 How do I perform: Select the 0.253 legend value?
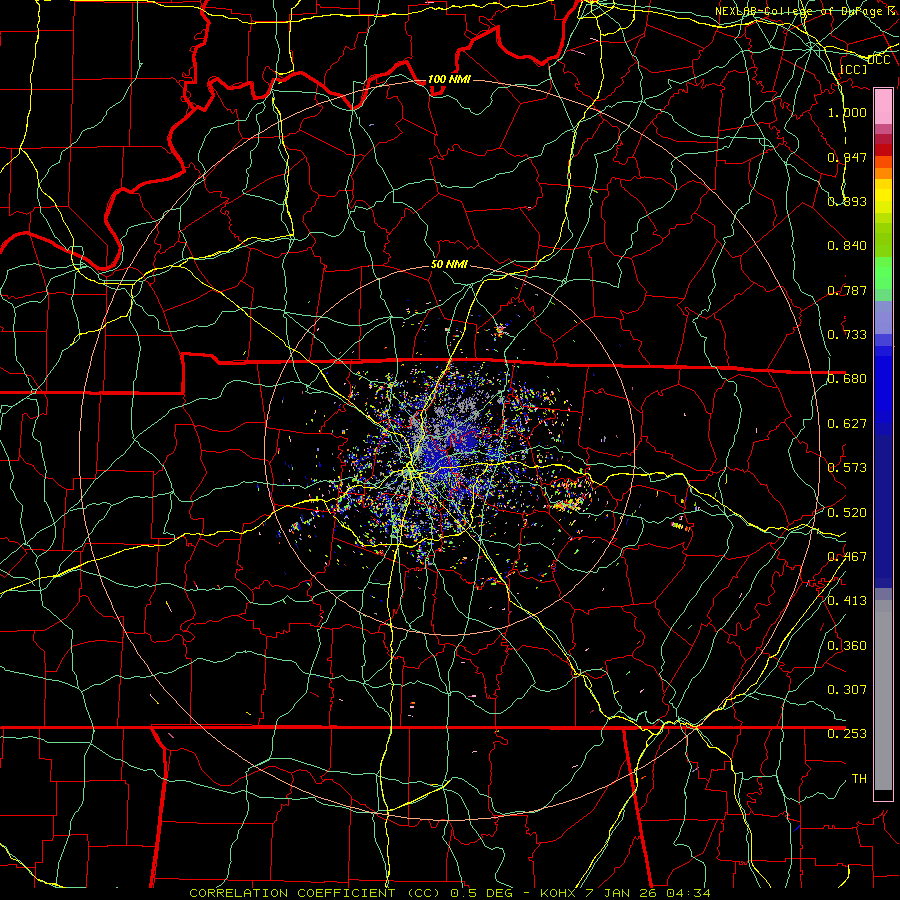(x=847, y=734)
